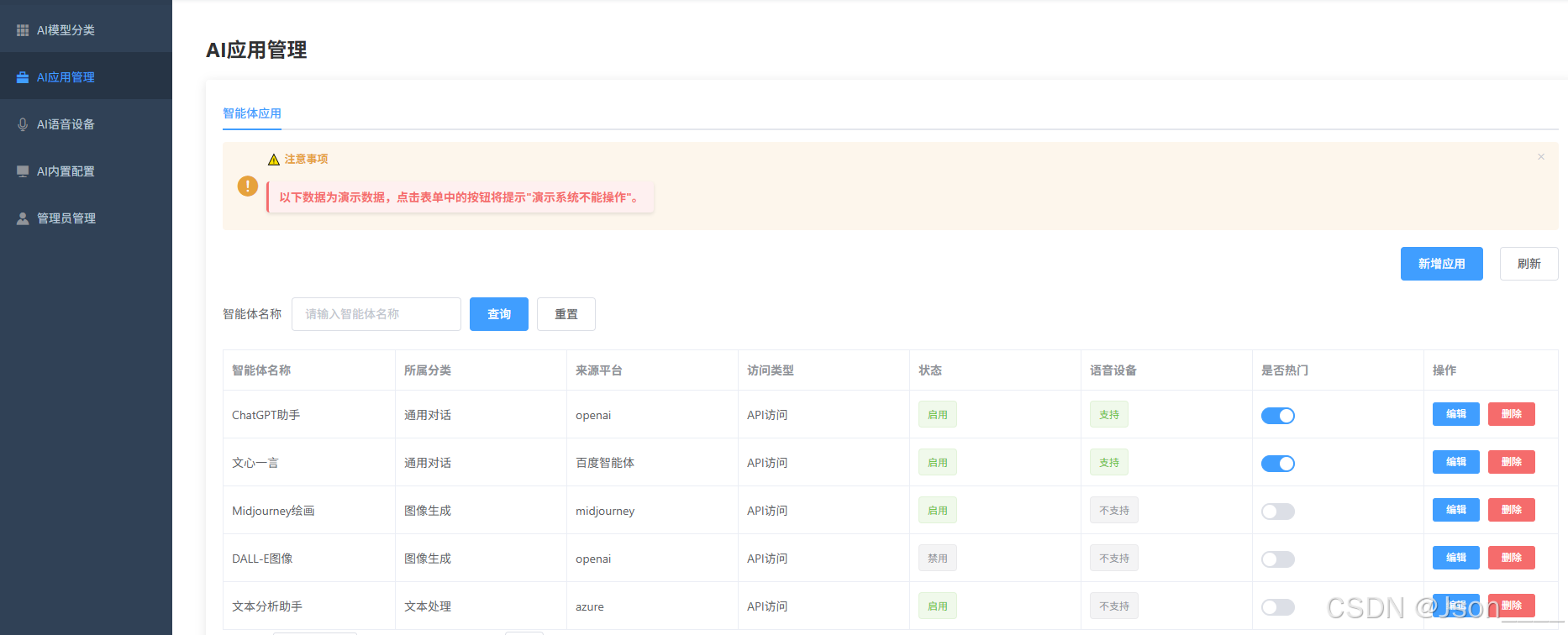
Task: Enable hot toggle for Midjourney绘画
Action: point(1278,512)
